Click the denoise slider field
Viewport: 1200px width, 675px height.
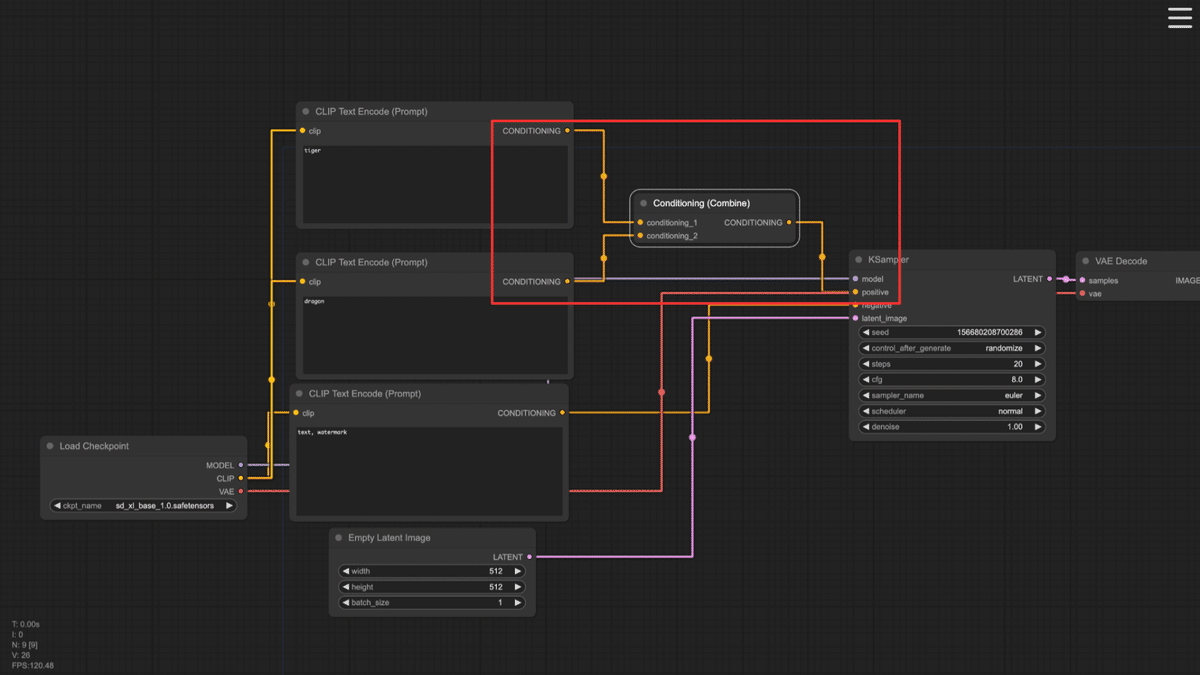tap(951, 427)
